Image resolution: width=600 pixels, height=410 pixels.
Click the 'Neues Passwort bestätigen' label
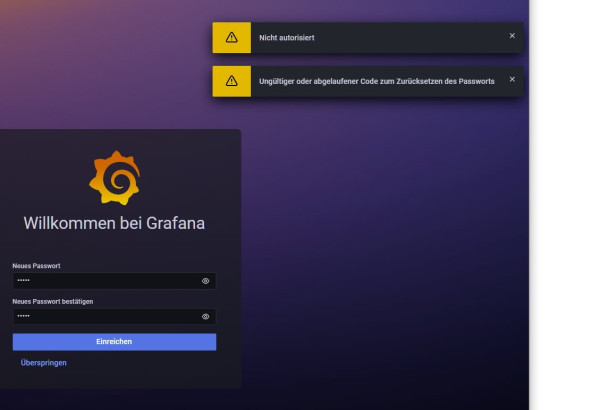click(x=53, y=300)
